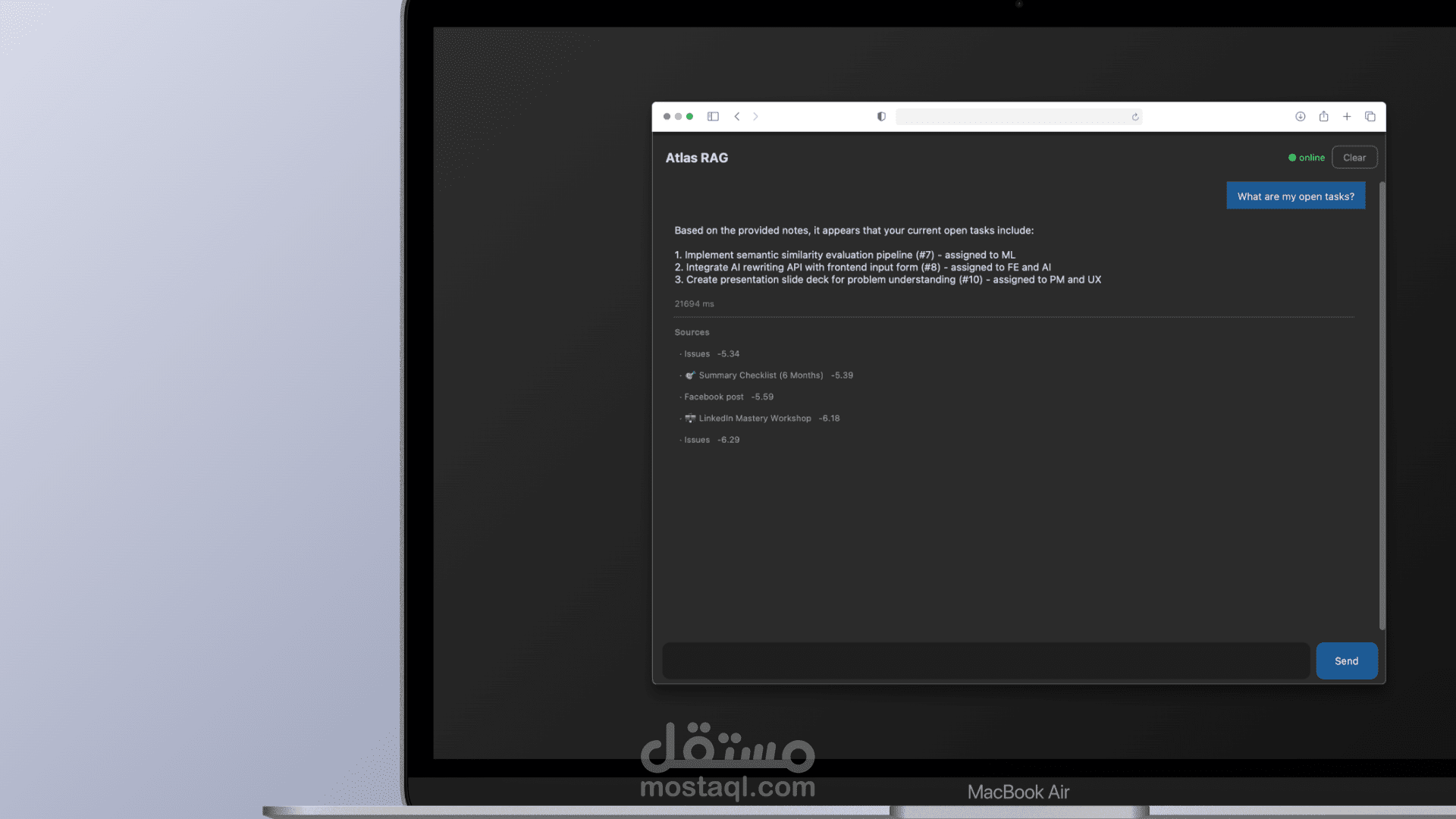Open the privacy shield icon
Screen dimensions: 1456x819
(x=881, y=116)
